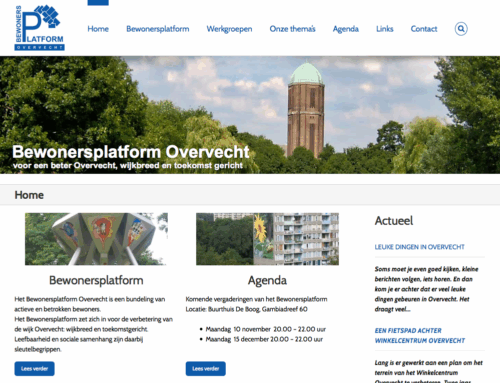Click 'Komende vergaderingen van het Bewonersplatform' text
500x383 pixels.
256,299
